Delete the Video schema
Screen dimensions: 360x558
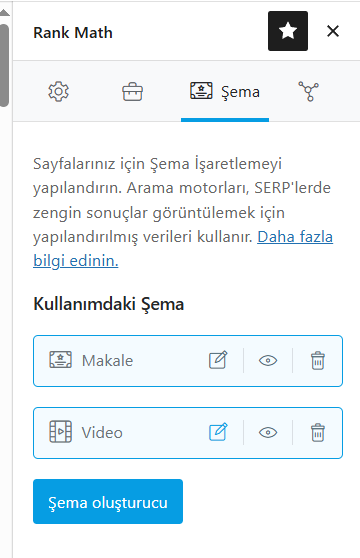point(318,432)
